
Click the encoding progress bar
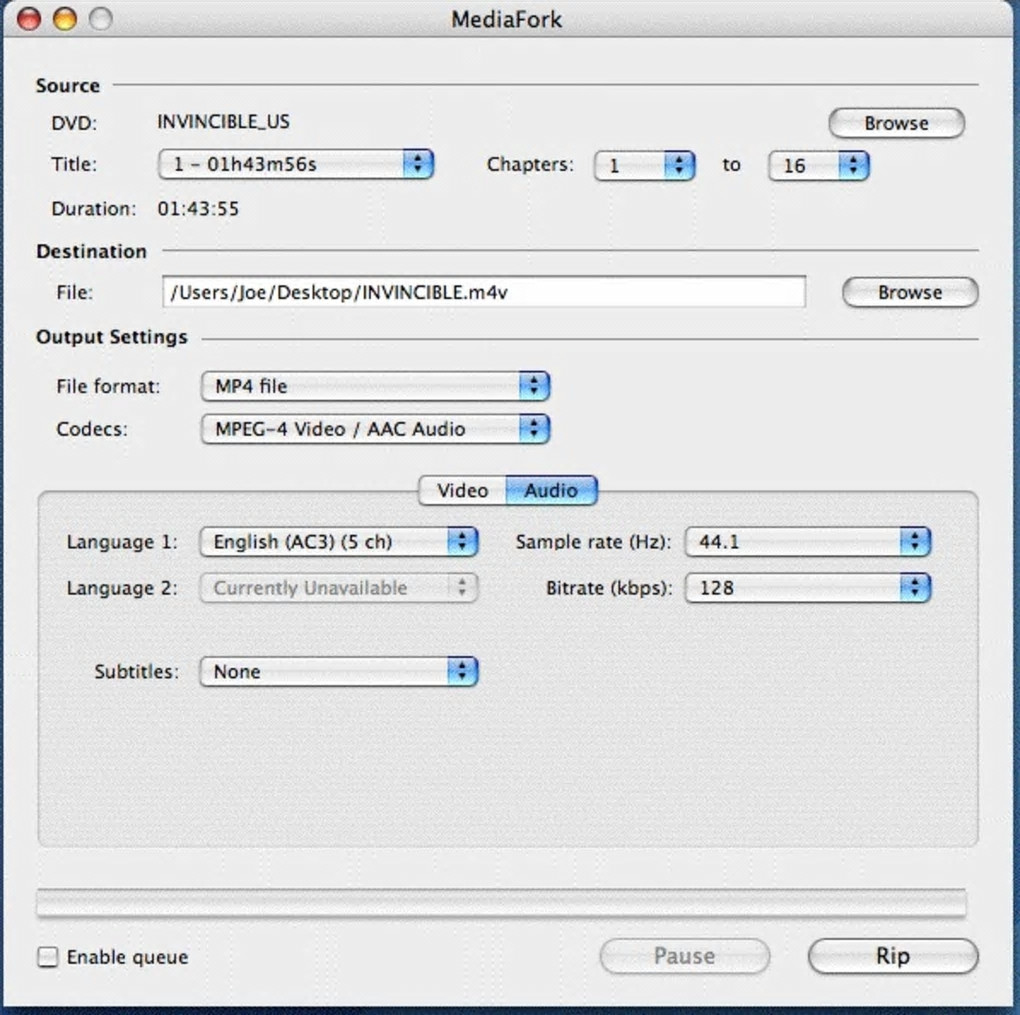click(502, 902)
